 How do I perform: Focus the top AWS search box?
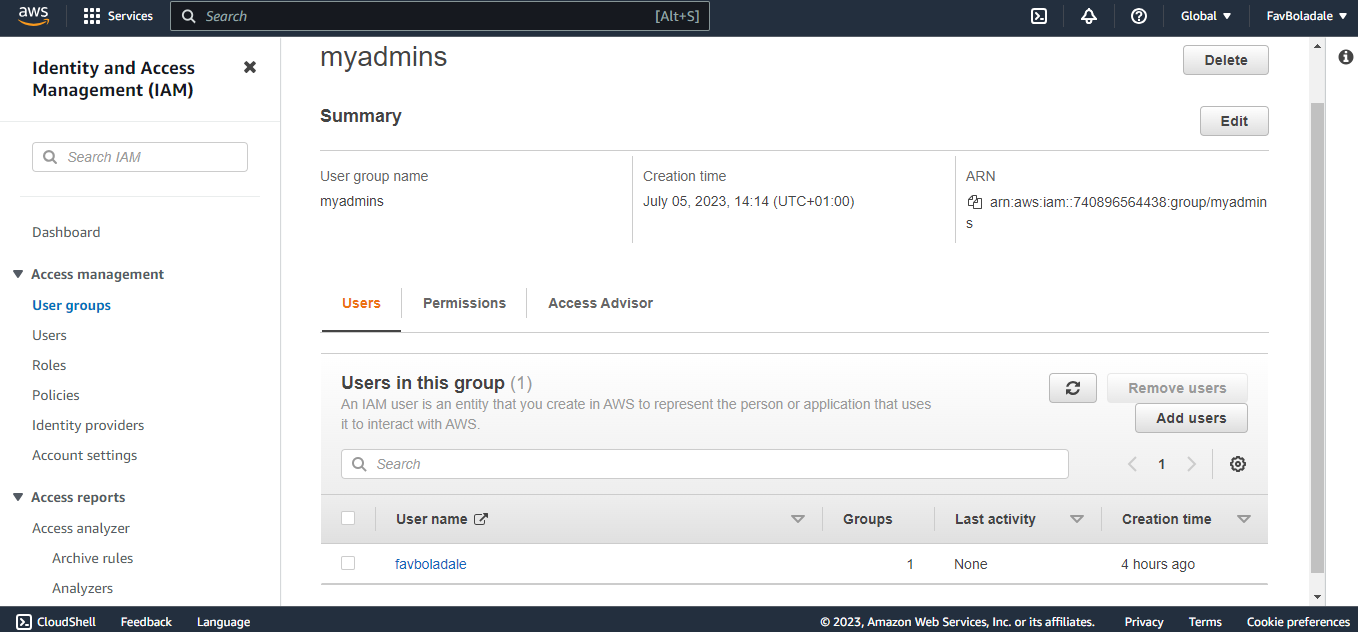point(440,16)
